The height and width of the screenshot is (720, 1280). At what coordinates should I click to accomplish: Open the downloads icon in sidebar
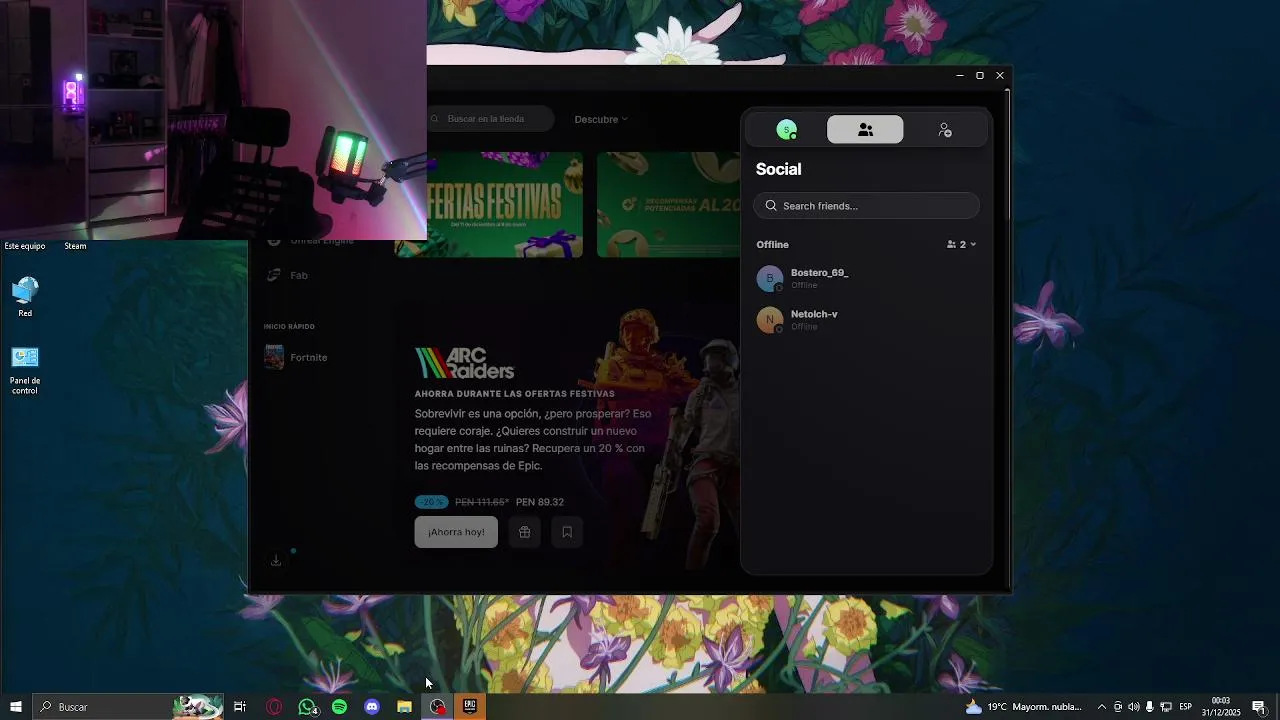276,560
